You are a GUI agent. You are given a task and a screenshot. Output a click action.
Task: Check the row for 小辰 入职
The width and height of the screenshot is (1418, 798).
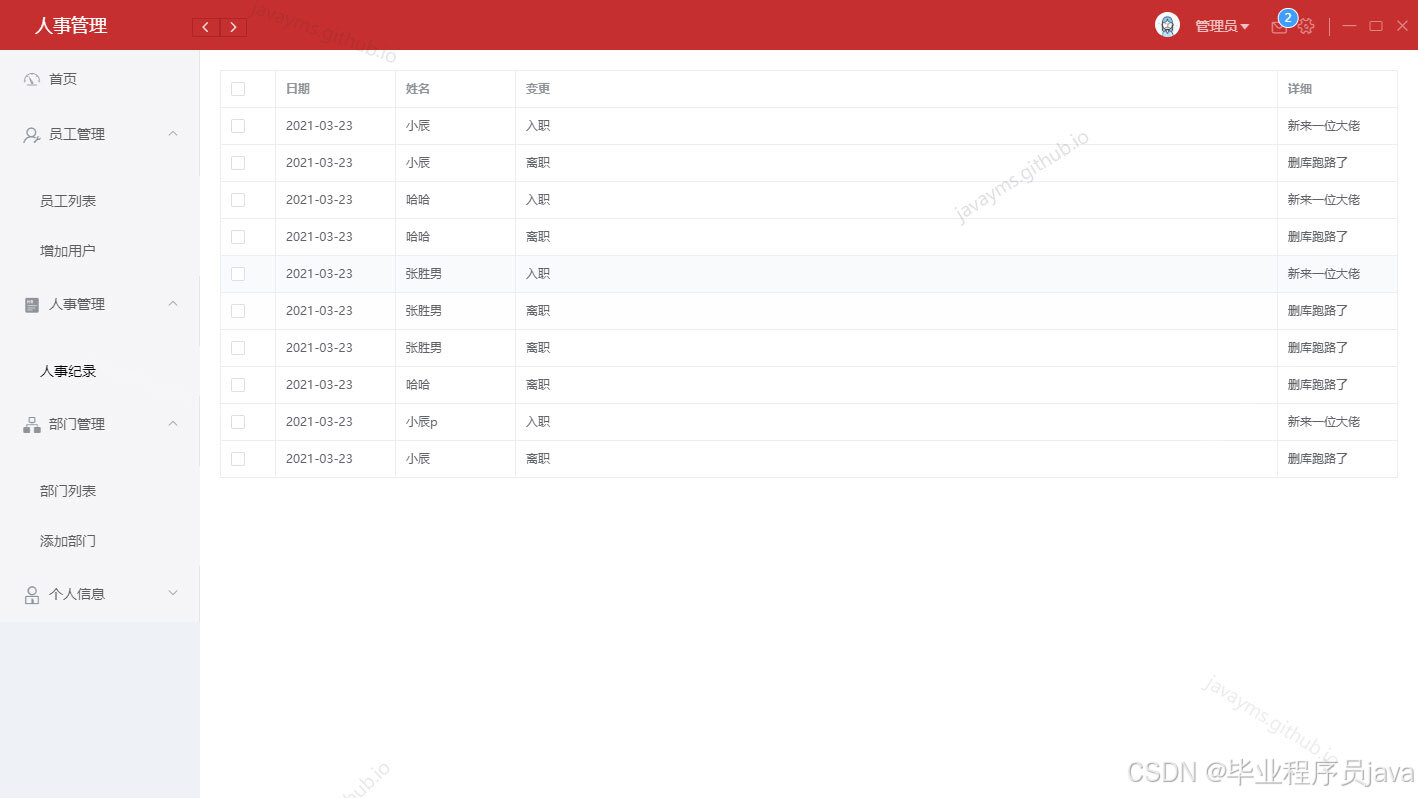coord(238,126)
